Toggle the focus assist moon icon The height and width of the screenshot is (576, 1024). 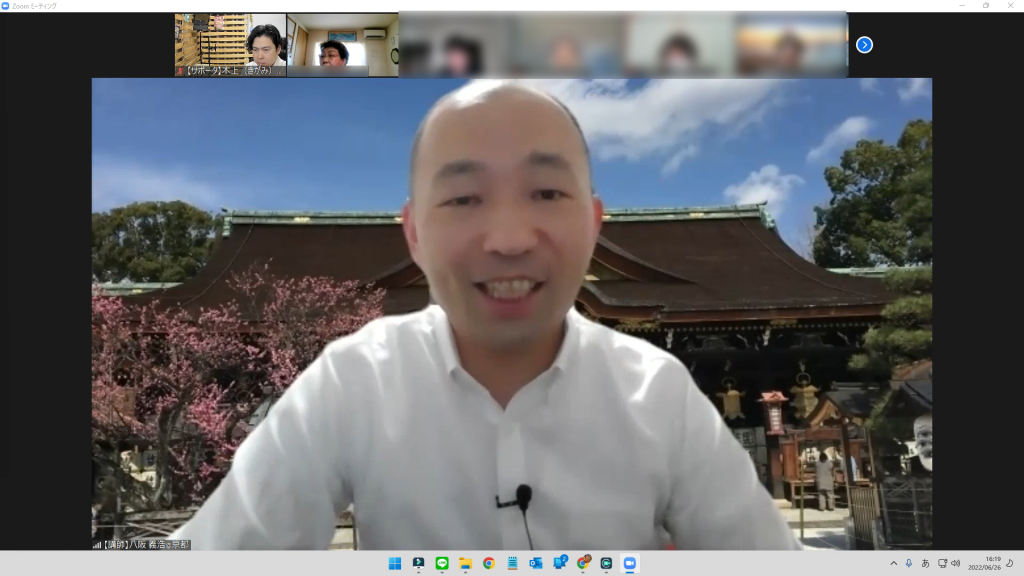[1008, 563]
